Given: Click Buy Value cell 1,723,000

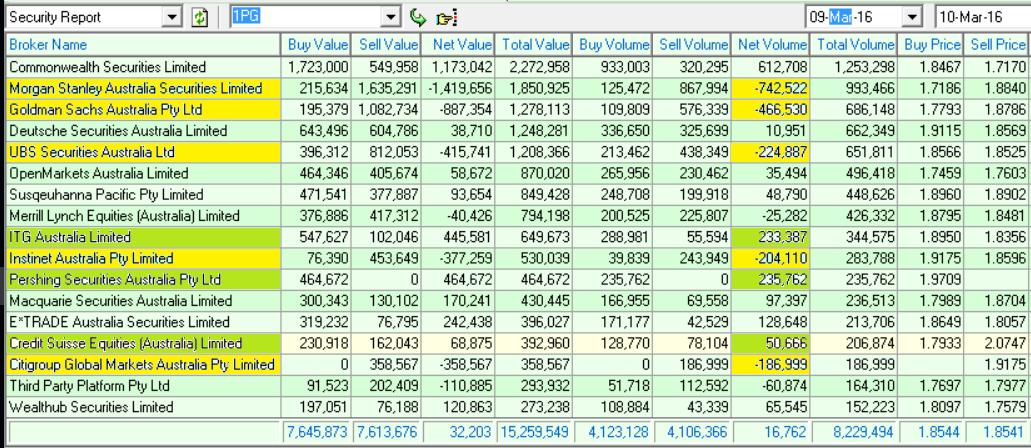Looking at the screenshot, I should tap(316, 67).
